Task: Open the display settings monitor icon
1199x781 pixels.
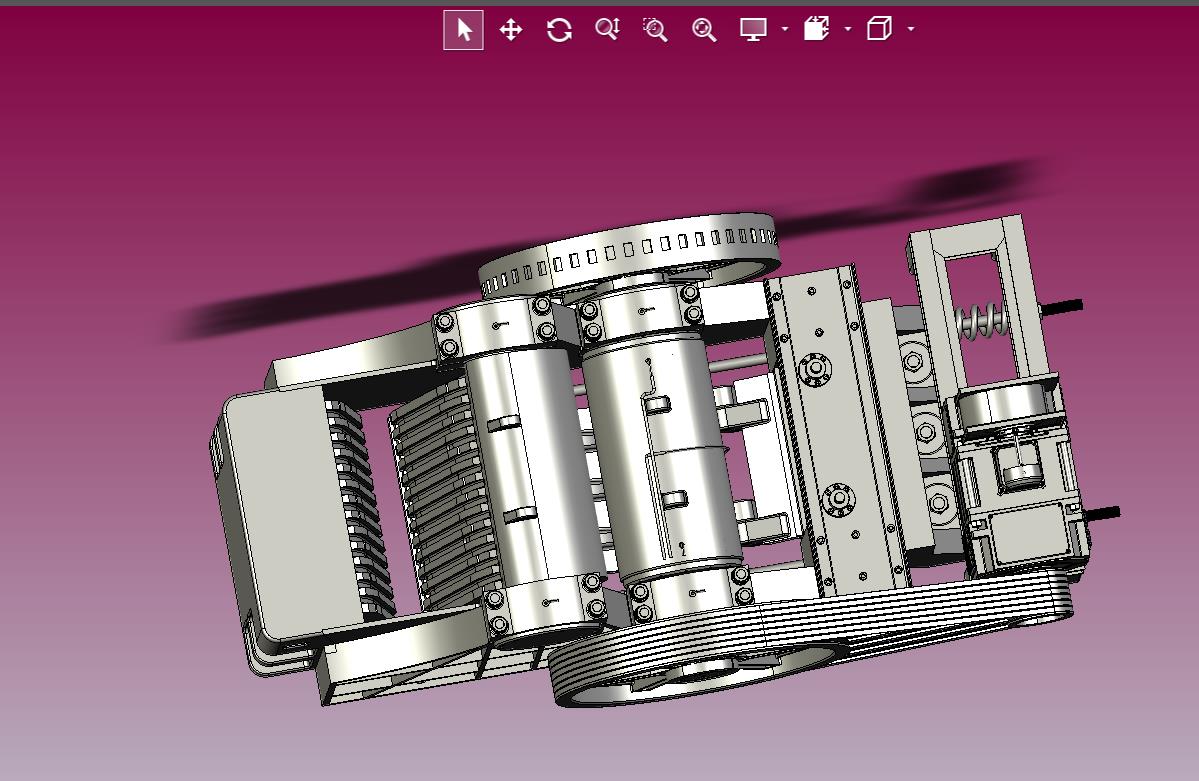Action: (753, 29)
